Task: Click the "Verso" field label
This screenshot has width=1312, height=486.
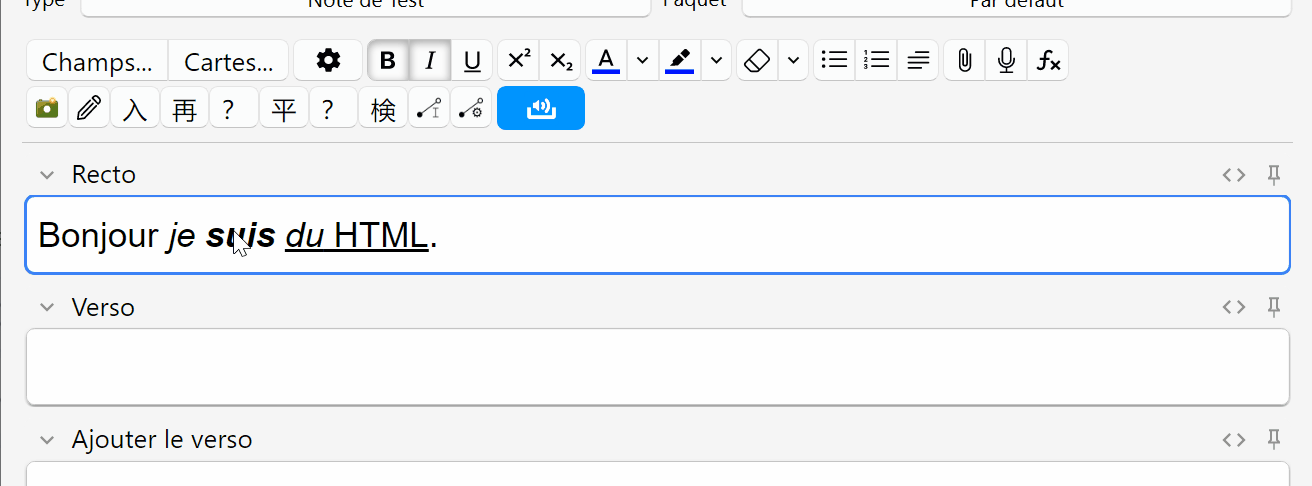Action: tap(103, 307)
